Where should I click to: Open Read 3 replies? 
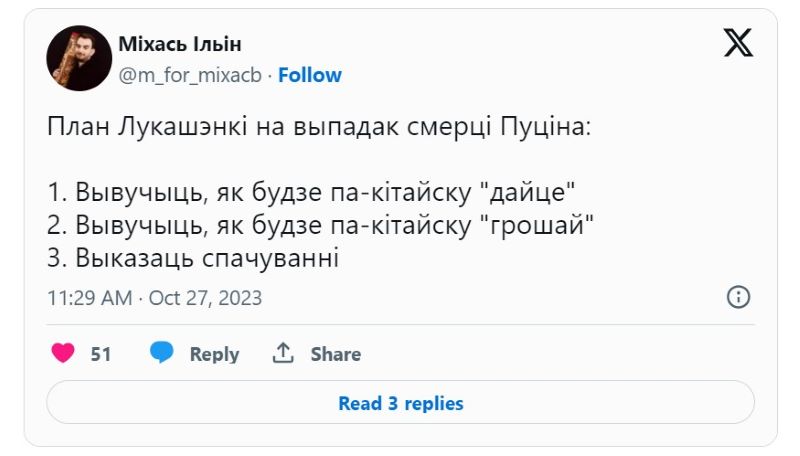click(x=400, y=404)
